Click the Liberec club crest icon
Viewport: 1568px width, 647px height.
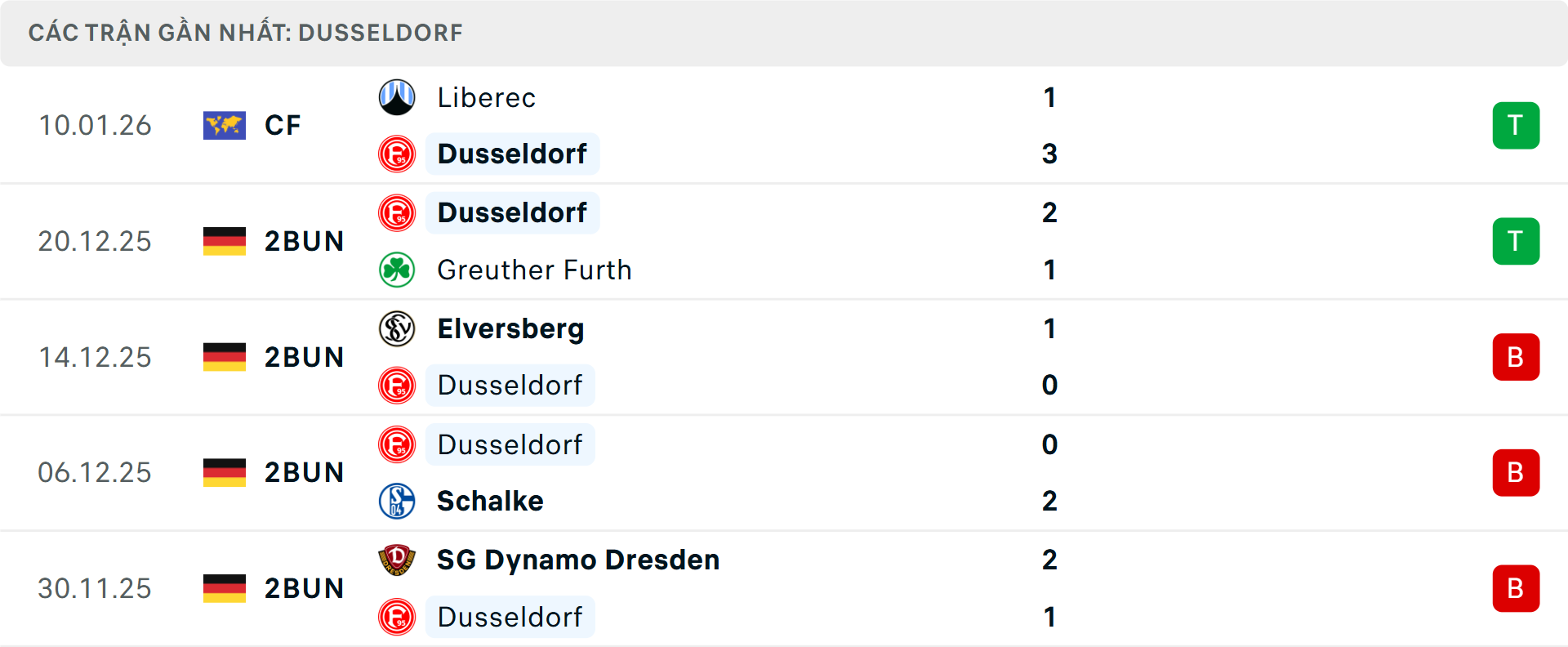click(x=397, y=97)
